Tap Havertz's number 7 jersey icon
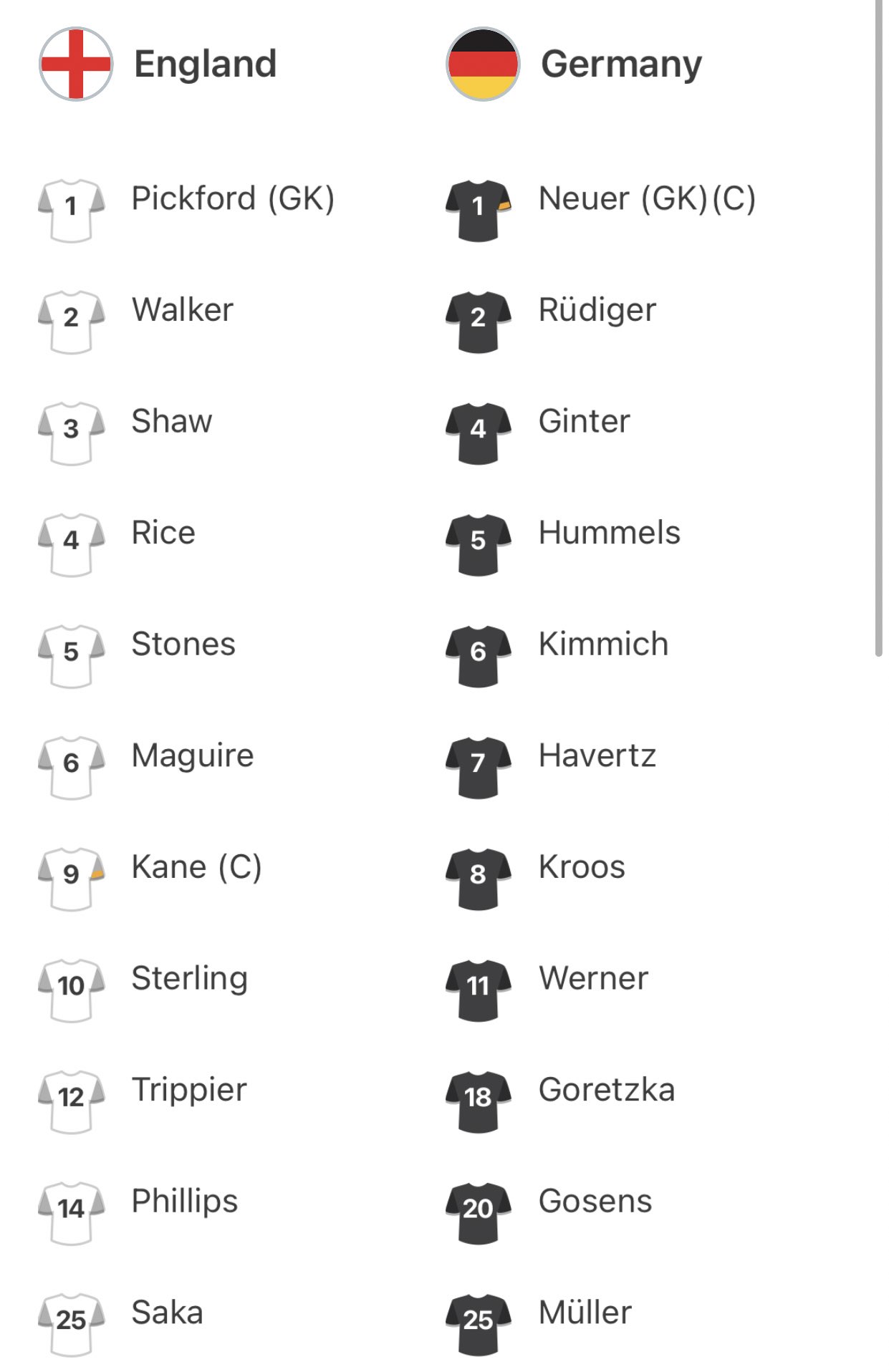Screen dimensions: 889x1372 tap(478, 768)
